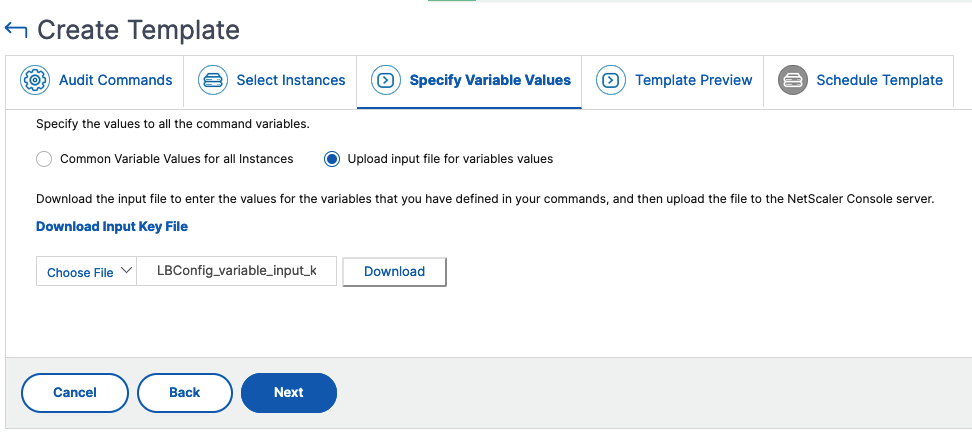Go back using the Create Template arrow
Image resolution: width=972 pixels, height=439 pixels.
15,29
